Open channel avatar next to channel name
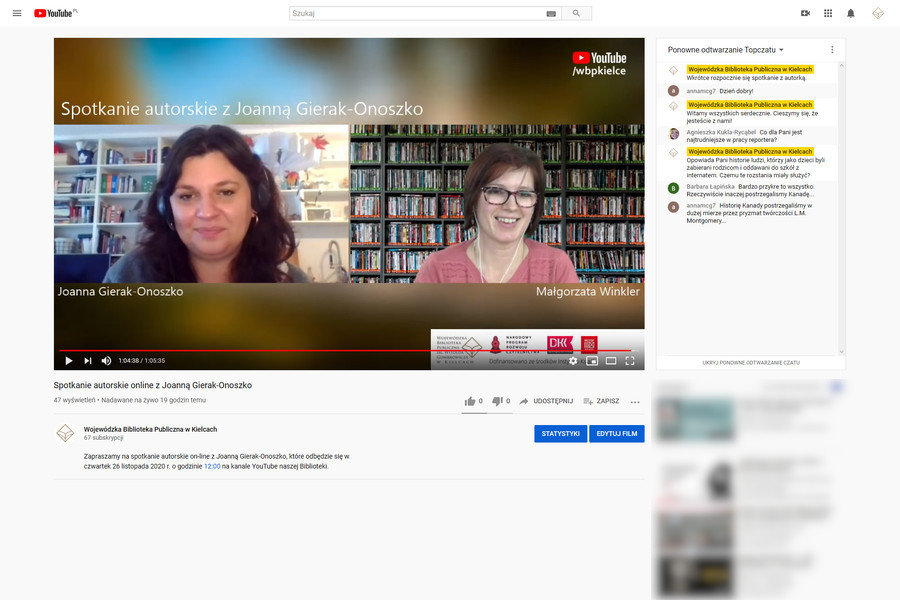This screenshot has height=600, width=900. [65, 433]
